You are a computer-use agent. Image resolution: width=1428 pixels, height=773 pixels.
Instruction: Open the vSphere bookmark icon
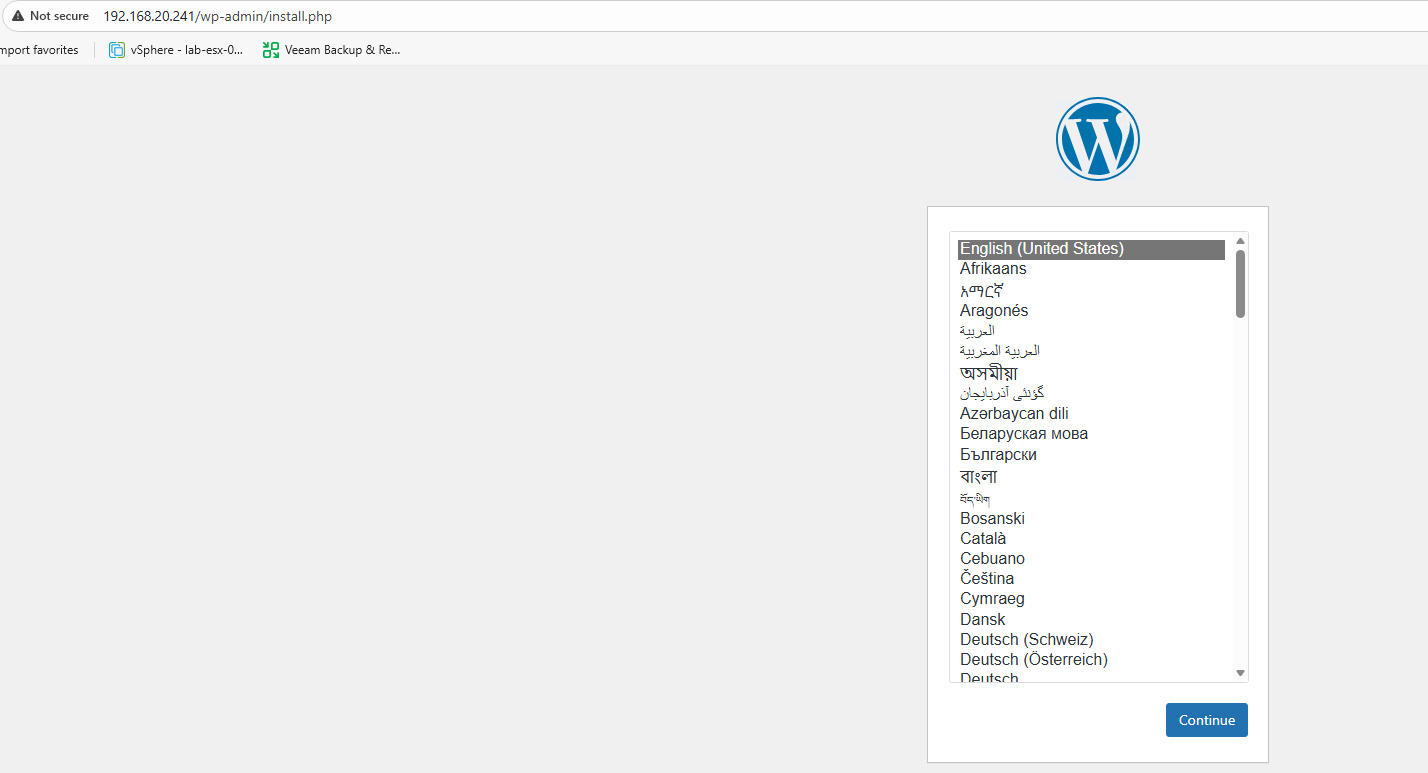tap(117, 50)
